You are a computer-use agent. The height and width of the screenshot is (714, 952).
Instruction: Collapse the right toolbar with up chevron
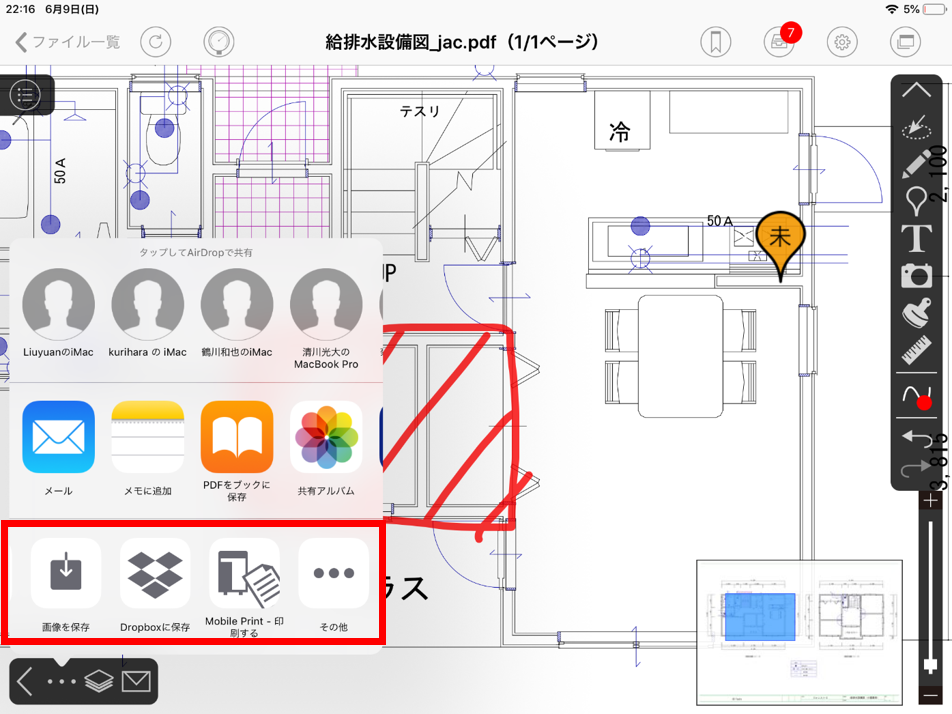click(x=916, y=90)
